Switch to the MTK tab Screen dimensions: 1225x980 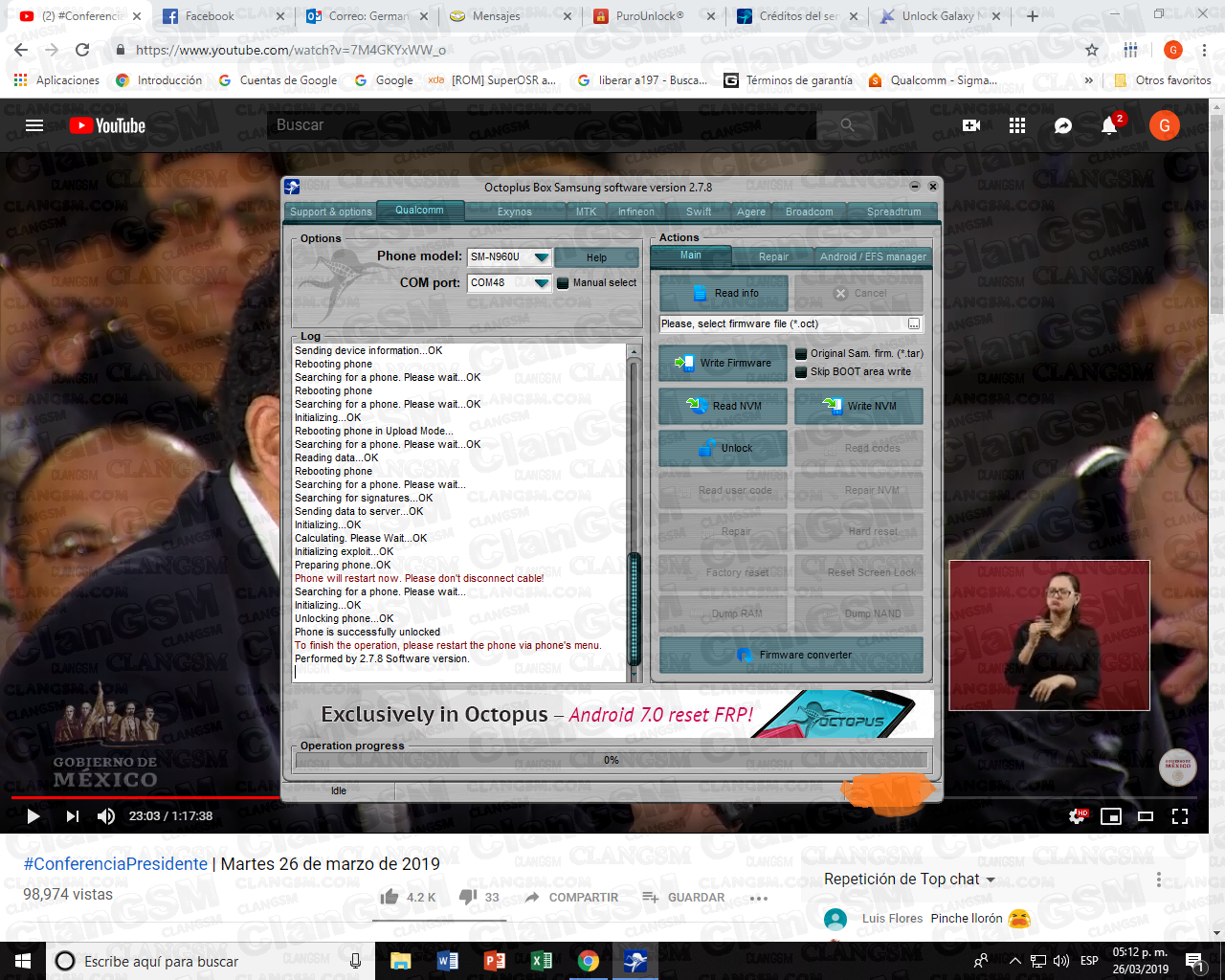click(586, 212)
